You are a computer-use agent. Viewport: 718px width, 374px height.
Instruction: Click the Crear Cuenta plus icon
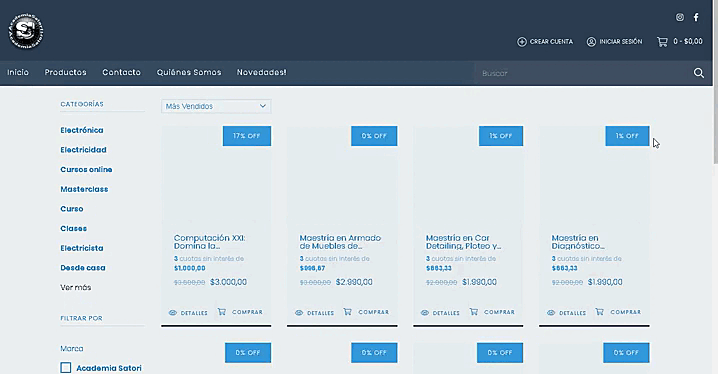pyautogui.click(x=522, y=42)
